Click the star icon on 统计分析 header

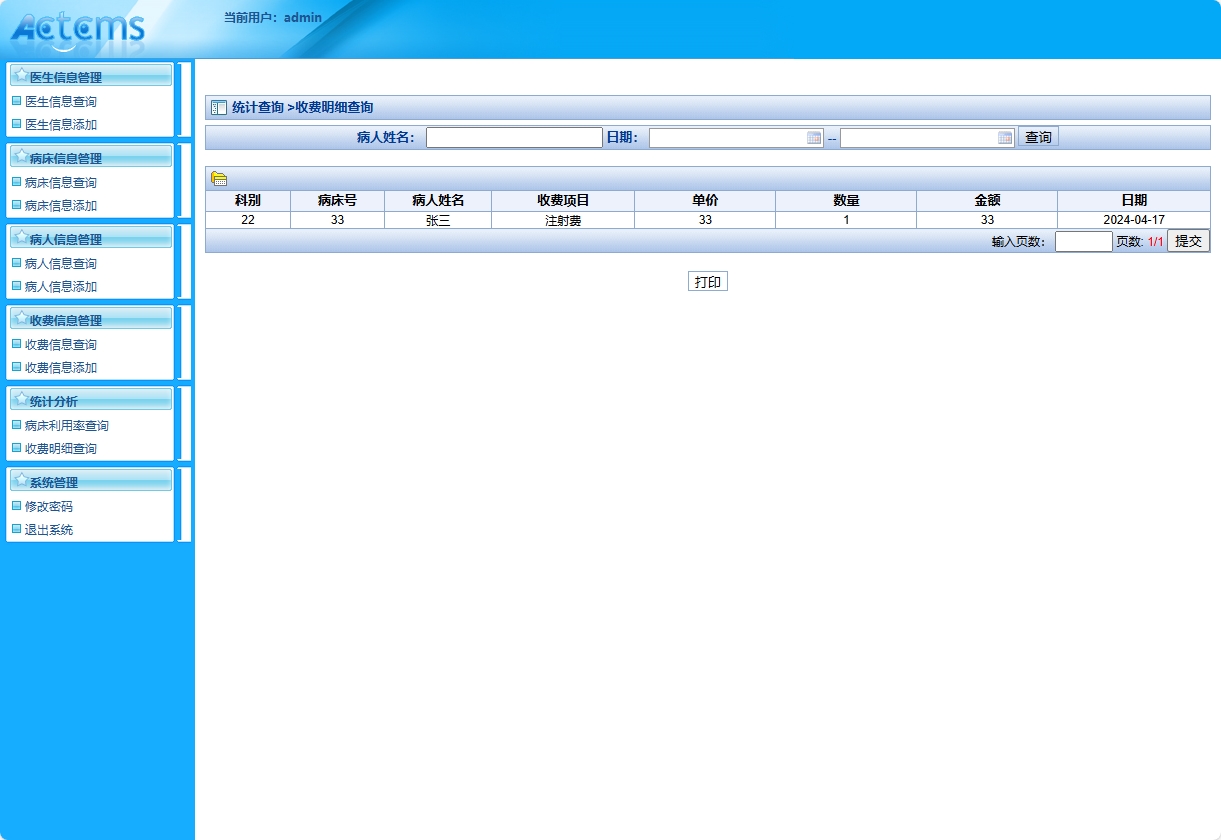(x=20, y=399)
